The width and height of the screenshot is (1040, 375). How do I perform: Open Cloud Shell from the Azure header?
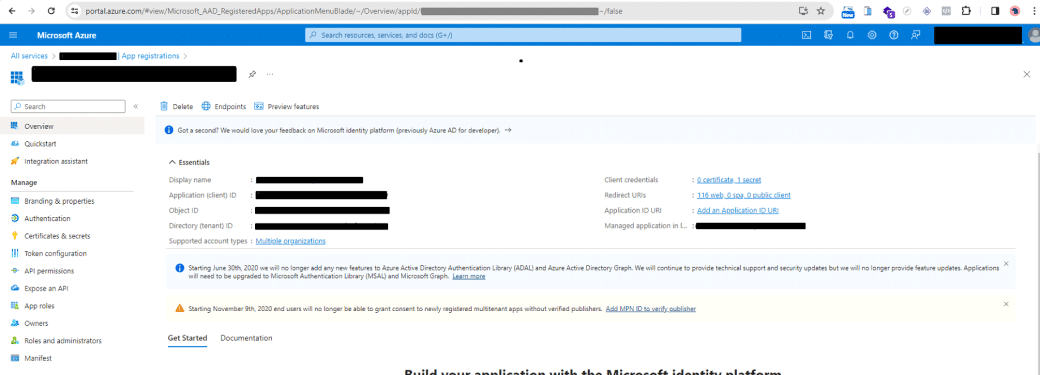point(807,35)
